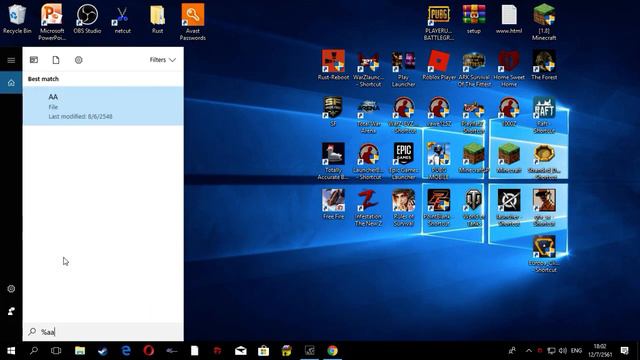Open the Mail app from taskbar
640x360 pixels.
tap(240, 351)
